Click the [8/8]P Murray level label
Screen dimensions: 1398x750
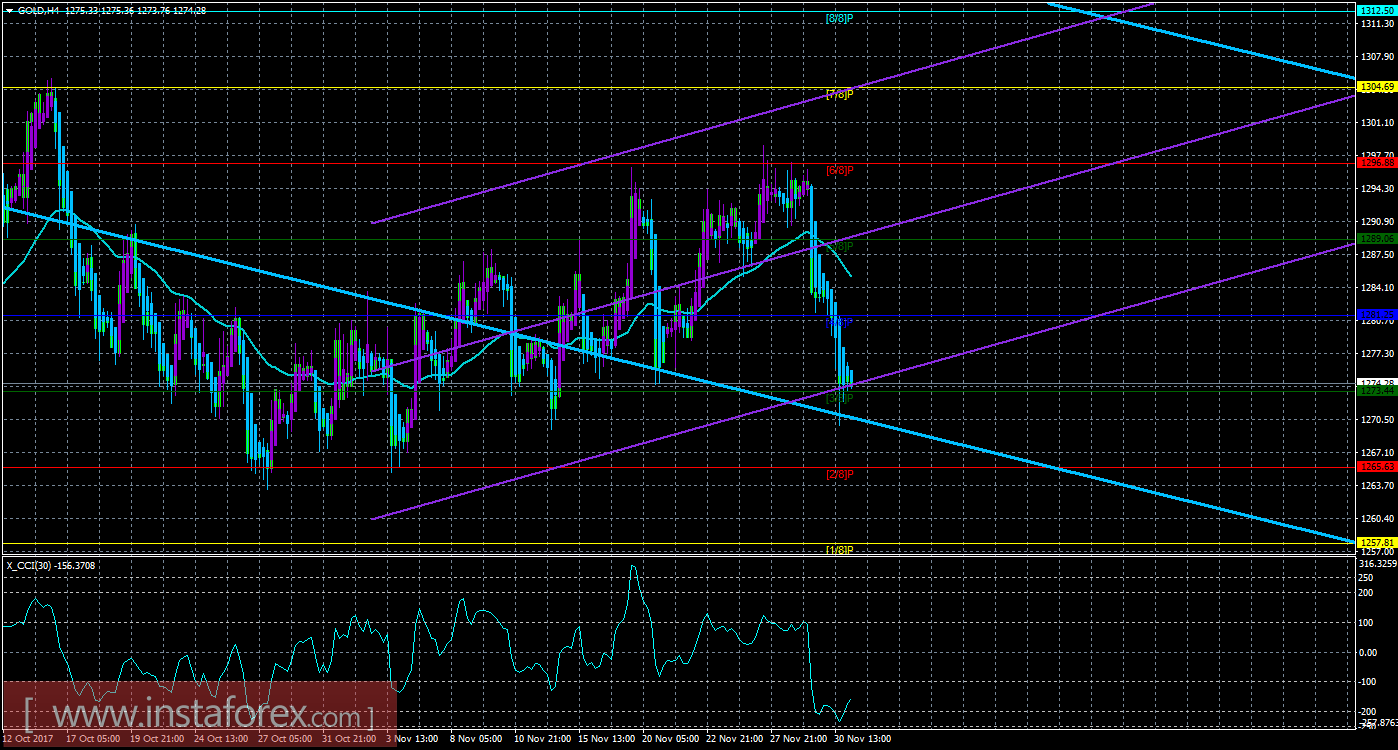pyautogui.click(x=839, y=19)
